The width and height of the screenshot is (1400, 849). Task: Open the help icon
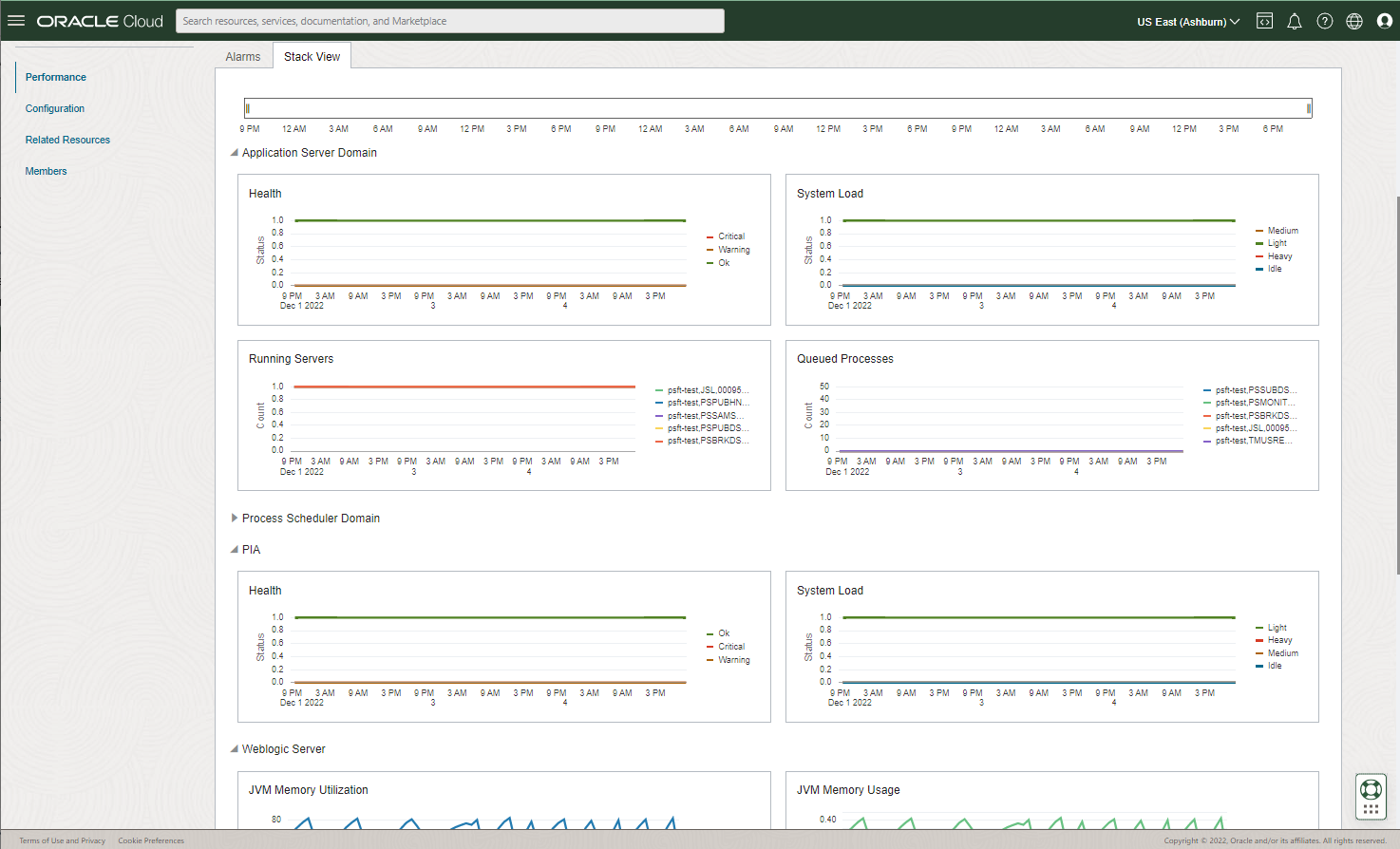point(1325,20)
